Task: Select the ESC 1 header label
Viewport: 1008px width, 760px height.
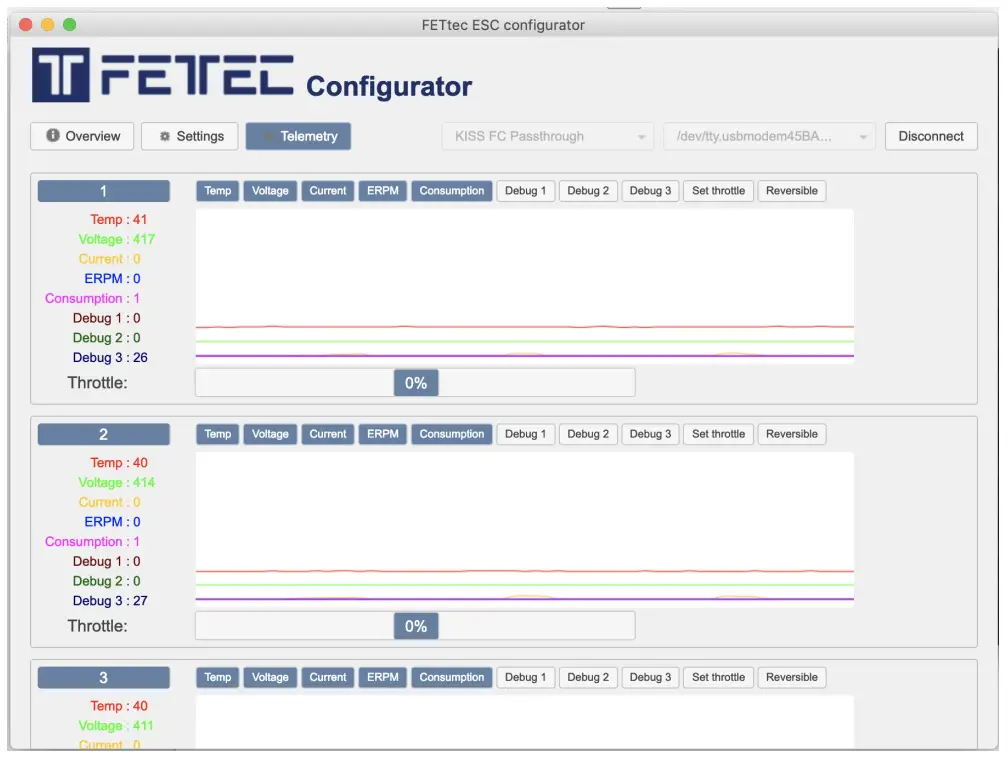Action: [104, 191]
